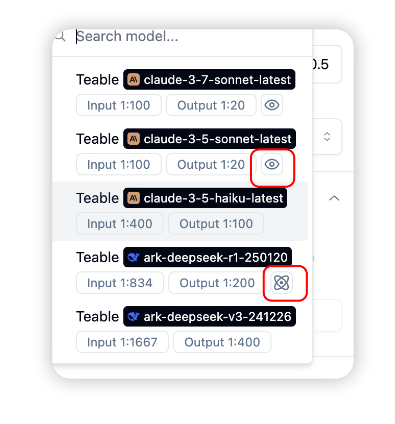Click the 0.5 value field behind the popup
Image resolution: width=395 pixels, height=424 pixels.
coord(327,64)
